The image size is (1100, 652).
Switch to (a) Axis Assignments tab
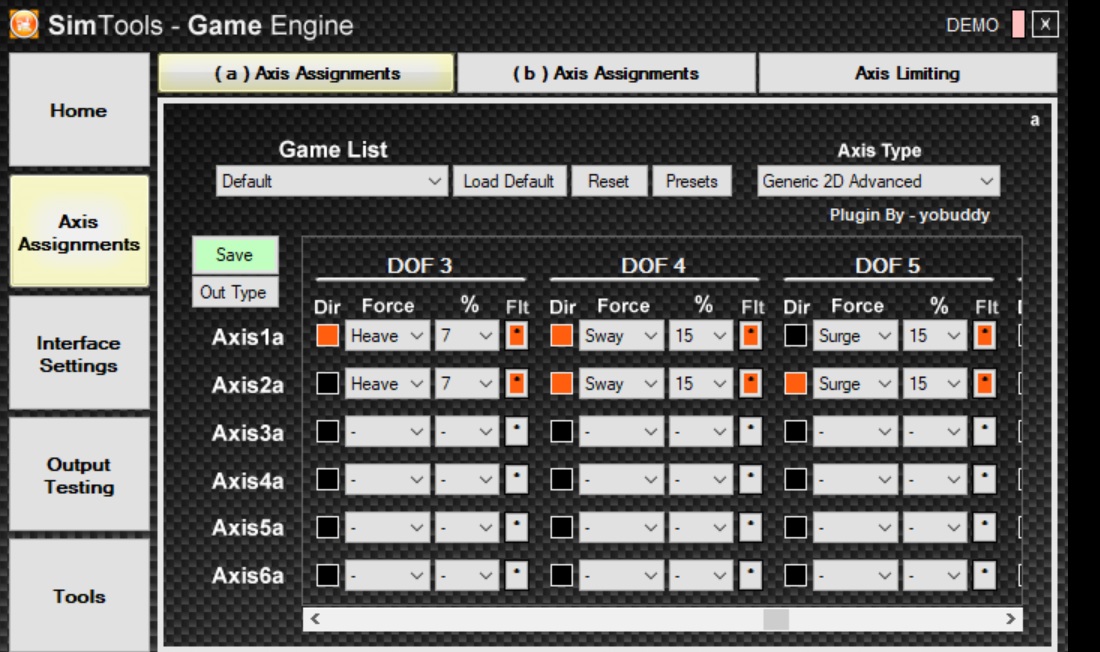pos(307,73)
